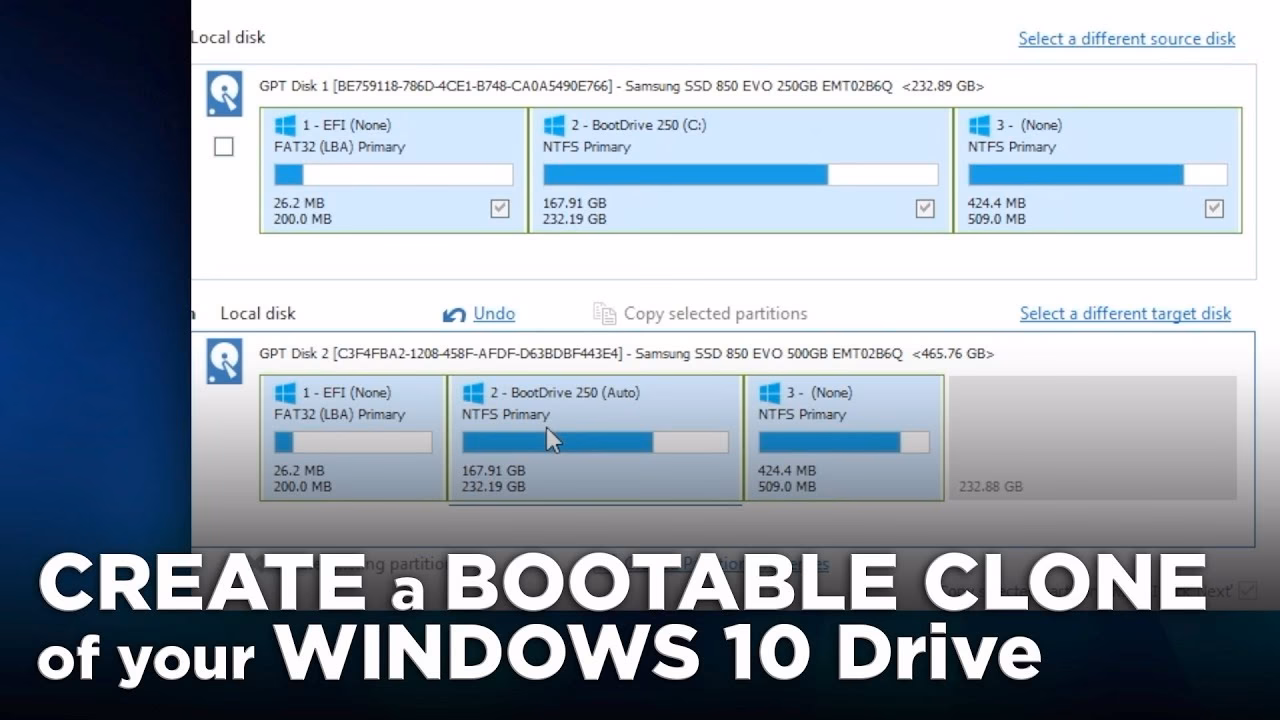The image size is (1280, 720).
Task: Select target partition 3 - (None)
Action: pyautogui.click(x=844, y=438)
